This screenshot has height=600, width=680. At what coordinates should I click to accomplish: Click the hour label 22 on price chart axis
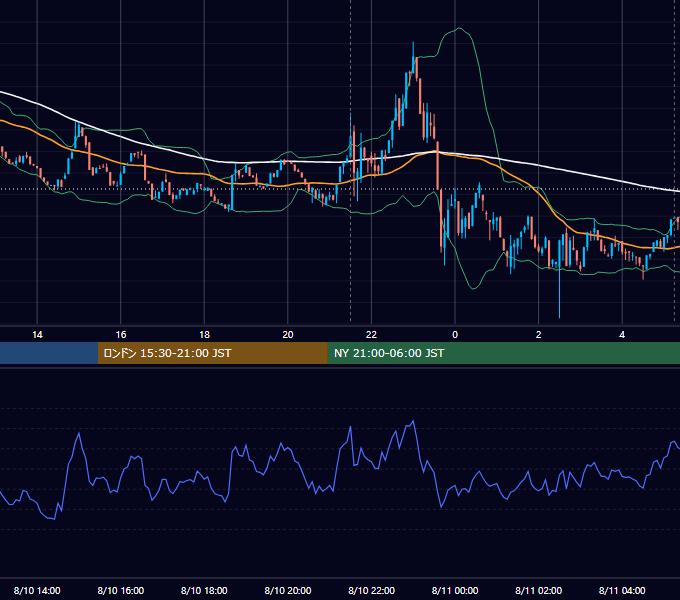(372, 335)
